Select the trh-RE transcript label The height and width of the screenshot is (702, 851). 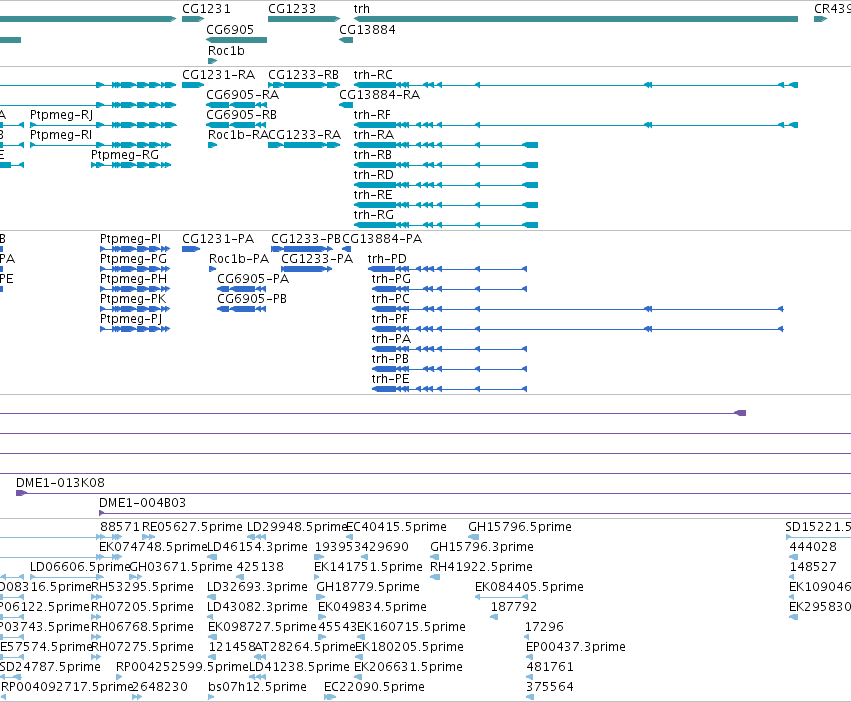[372, 195]
